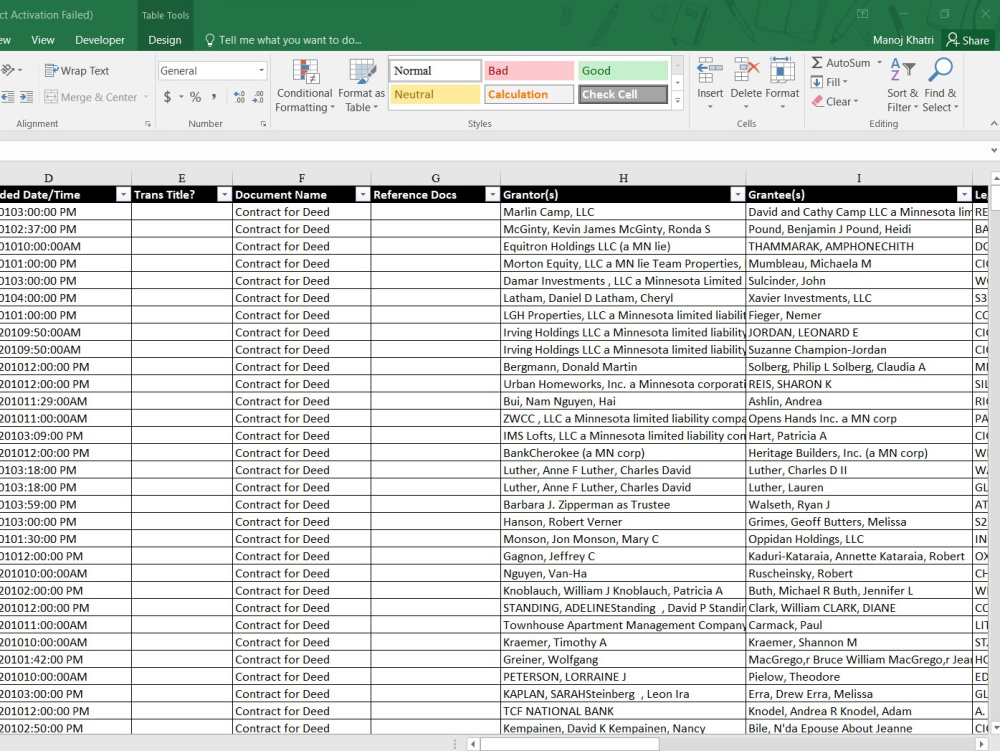This screenshot has width=1000, height=751.
Task: Open the Developer tab
Action: pyautogui.click(x=100, y=40)
